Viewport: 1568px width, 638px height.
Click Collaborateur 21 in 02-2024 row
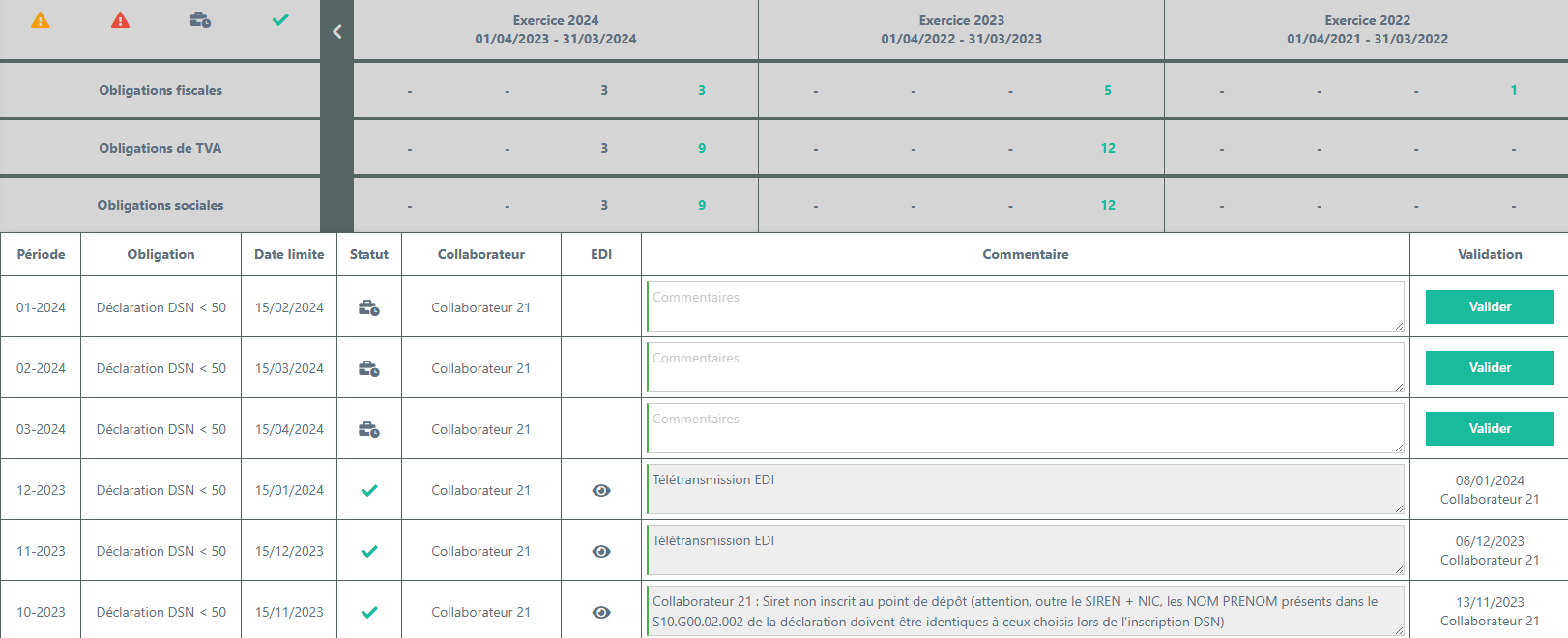click(481, 368)
